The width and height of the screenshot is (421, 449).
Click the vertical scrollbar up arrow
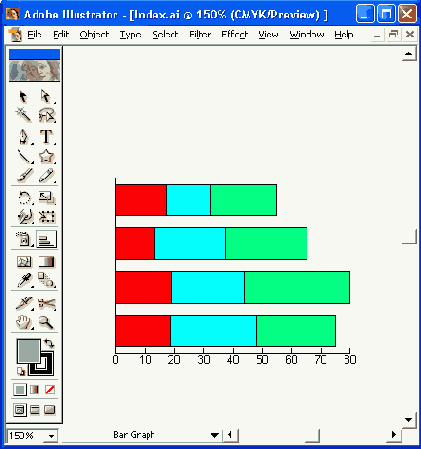click(x=409, y=54)
